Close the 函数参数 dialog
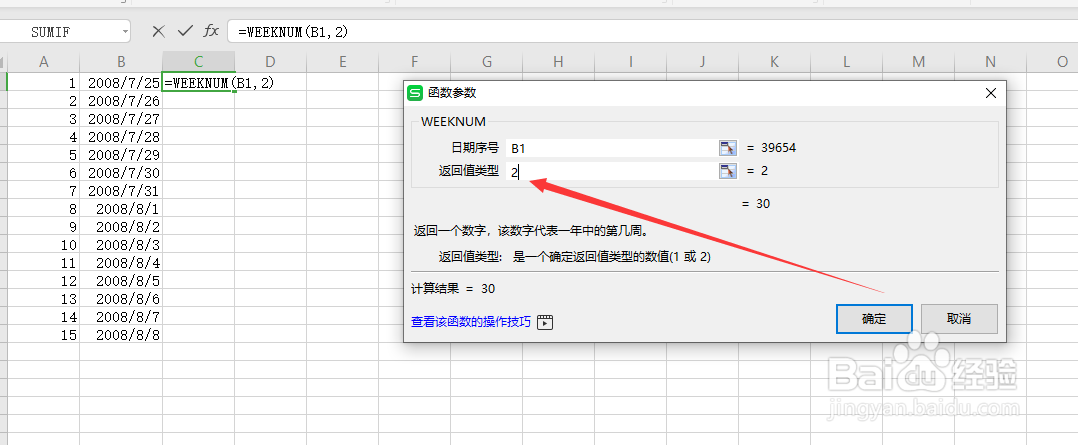This screenshot has height=445, width=1078. 991,94
